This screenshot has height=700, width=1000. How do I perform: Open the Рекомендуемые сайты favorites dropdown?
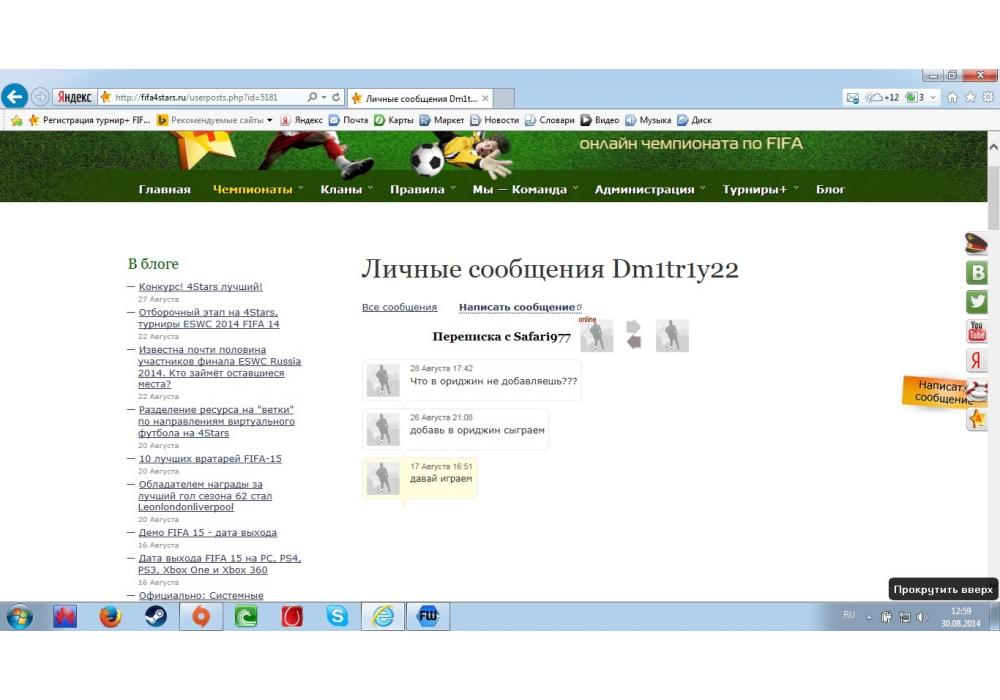pos(215,120)
